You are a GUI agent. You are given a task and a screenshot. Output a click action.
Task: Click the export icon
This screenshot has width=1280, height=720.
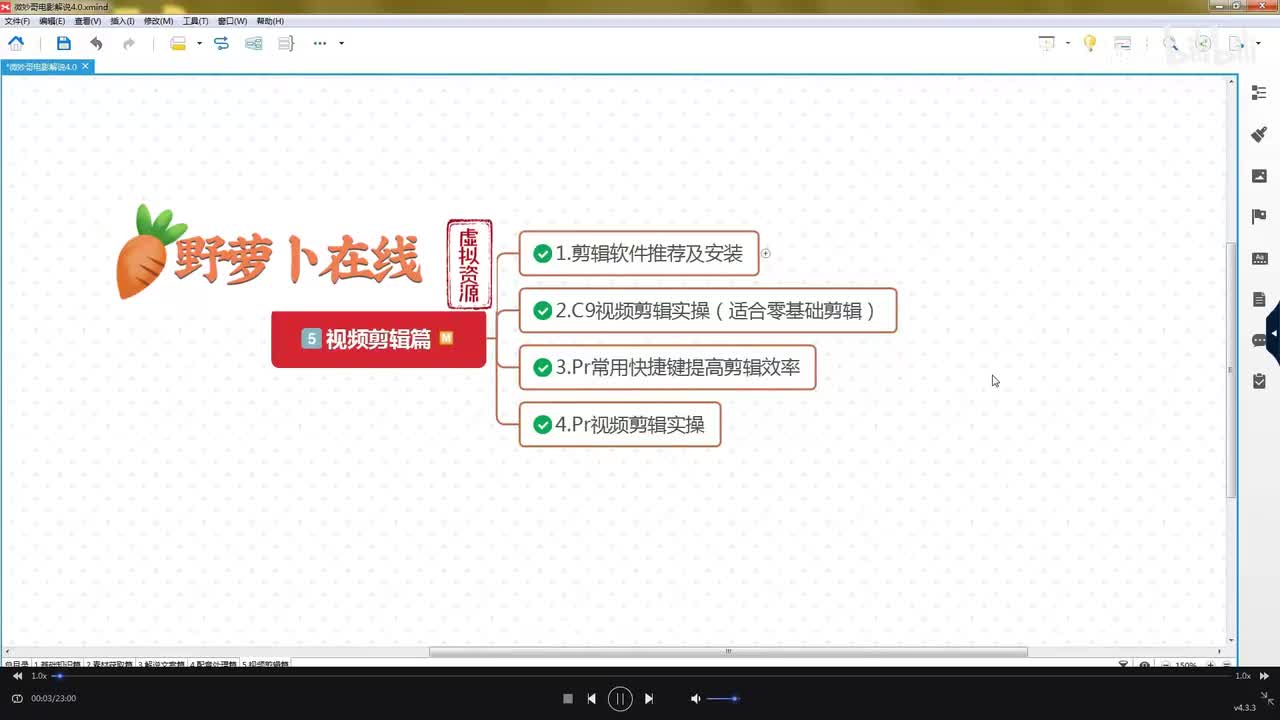click(x=1237, y=43)
